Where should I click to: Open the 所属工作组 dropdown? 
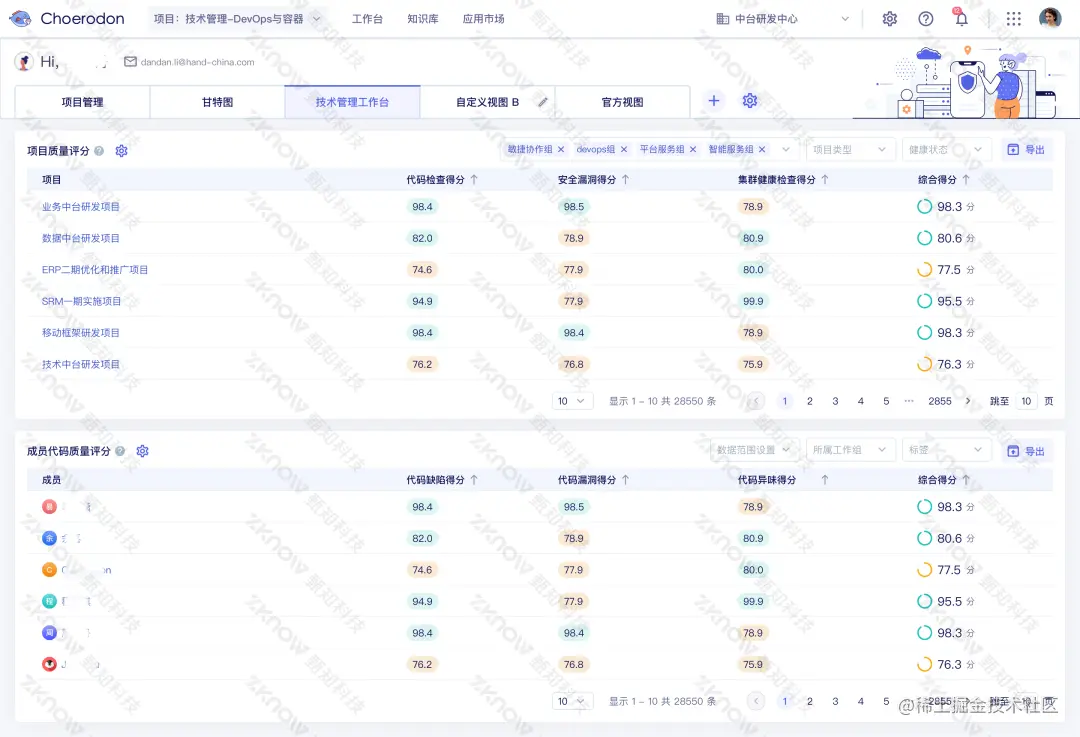(851, 449)
